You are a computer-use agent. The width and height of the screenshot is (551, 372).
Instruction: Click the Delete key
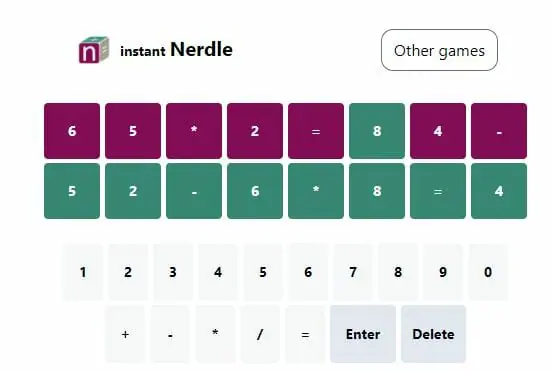coord(433,334)
